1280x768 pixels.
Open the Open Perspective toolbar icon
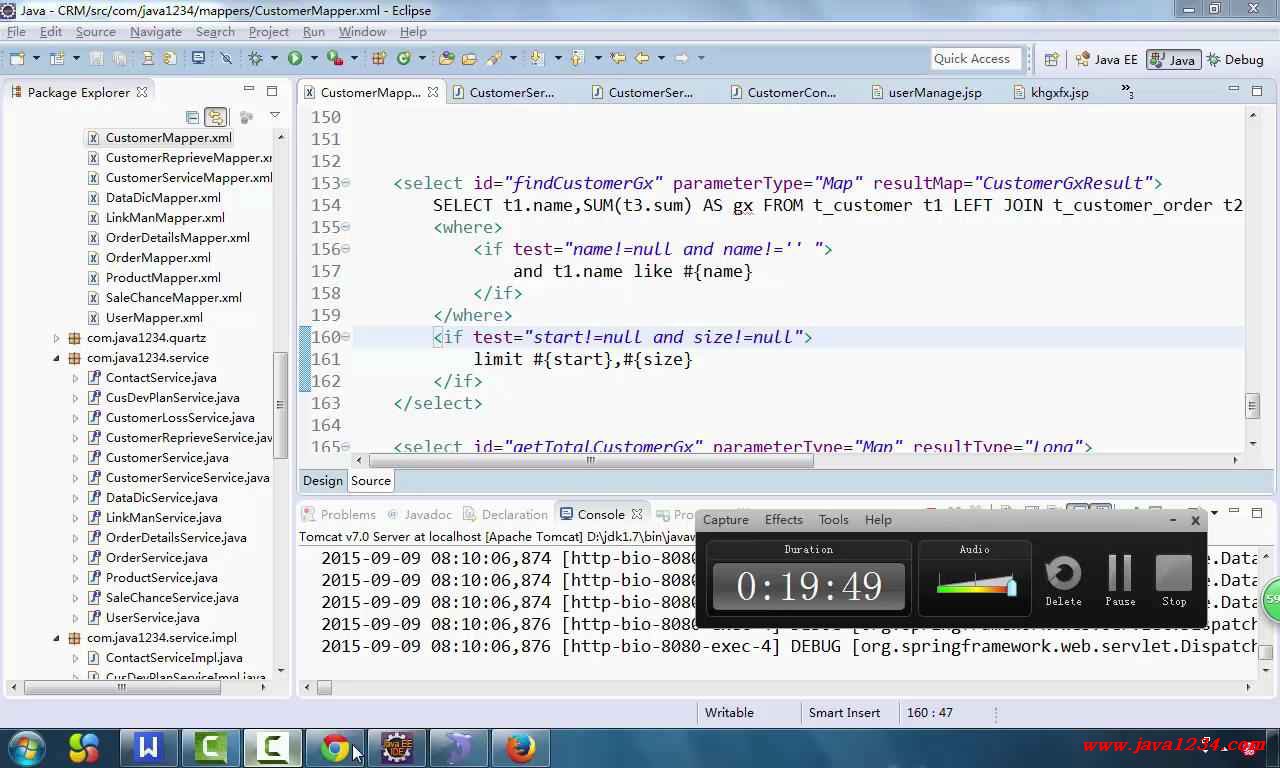coord(1051,59)
